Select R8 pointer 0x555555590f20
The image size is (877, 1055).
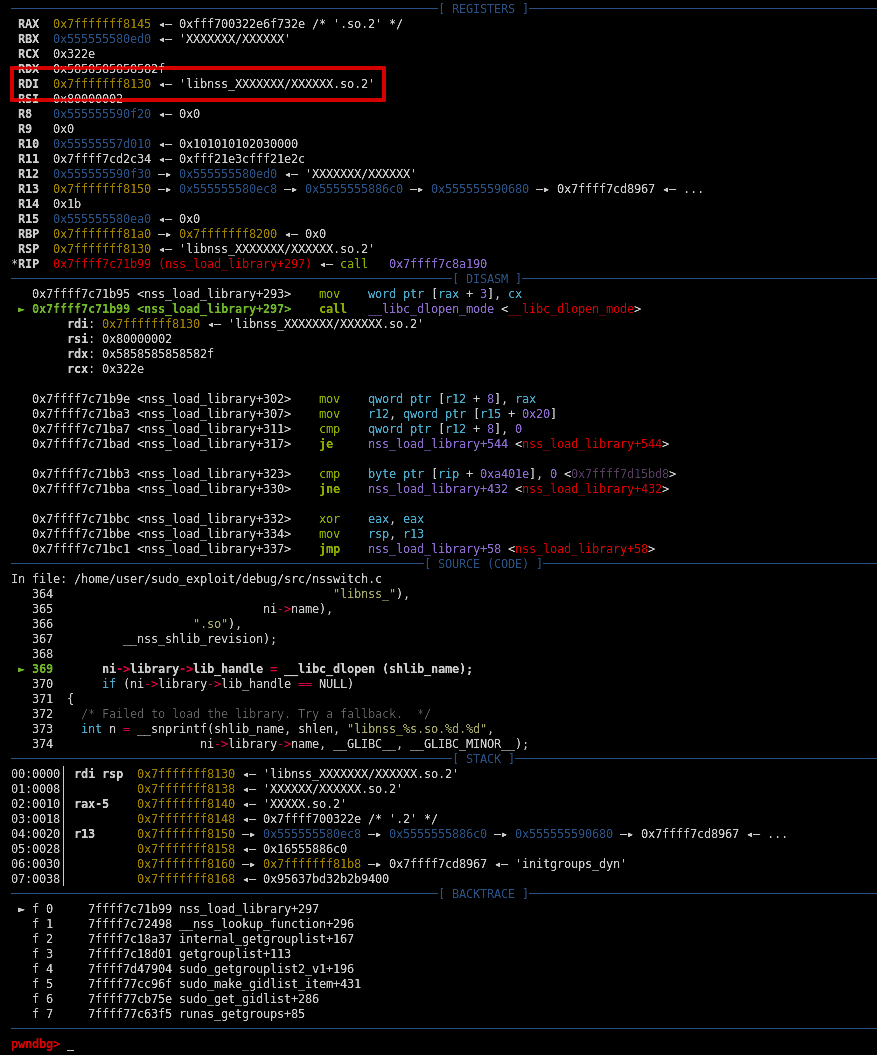pos(102,114)
